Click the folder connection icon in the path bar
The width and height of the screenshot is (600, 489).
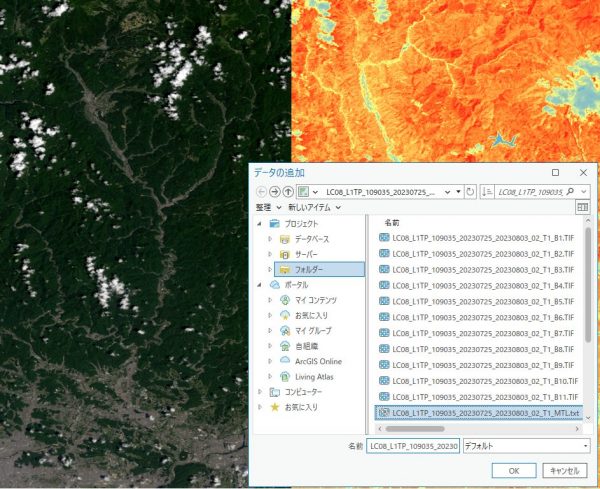coord(303,191)
